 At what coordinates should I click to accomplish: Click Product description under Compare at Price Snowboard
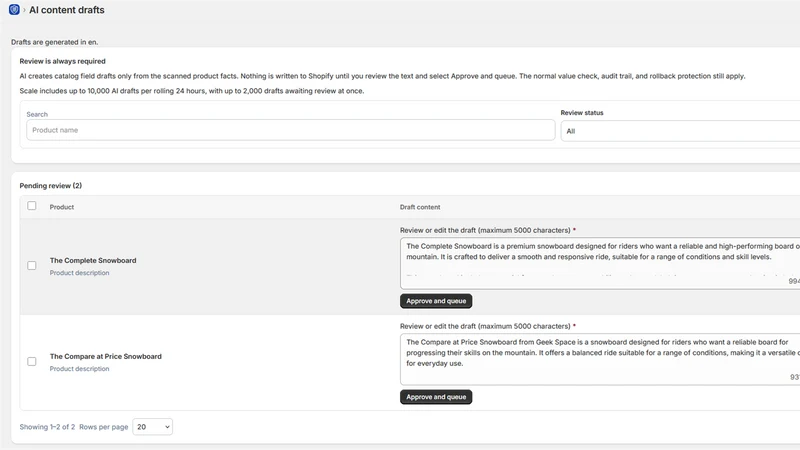click(x=79, y=369)
